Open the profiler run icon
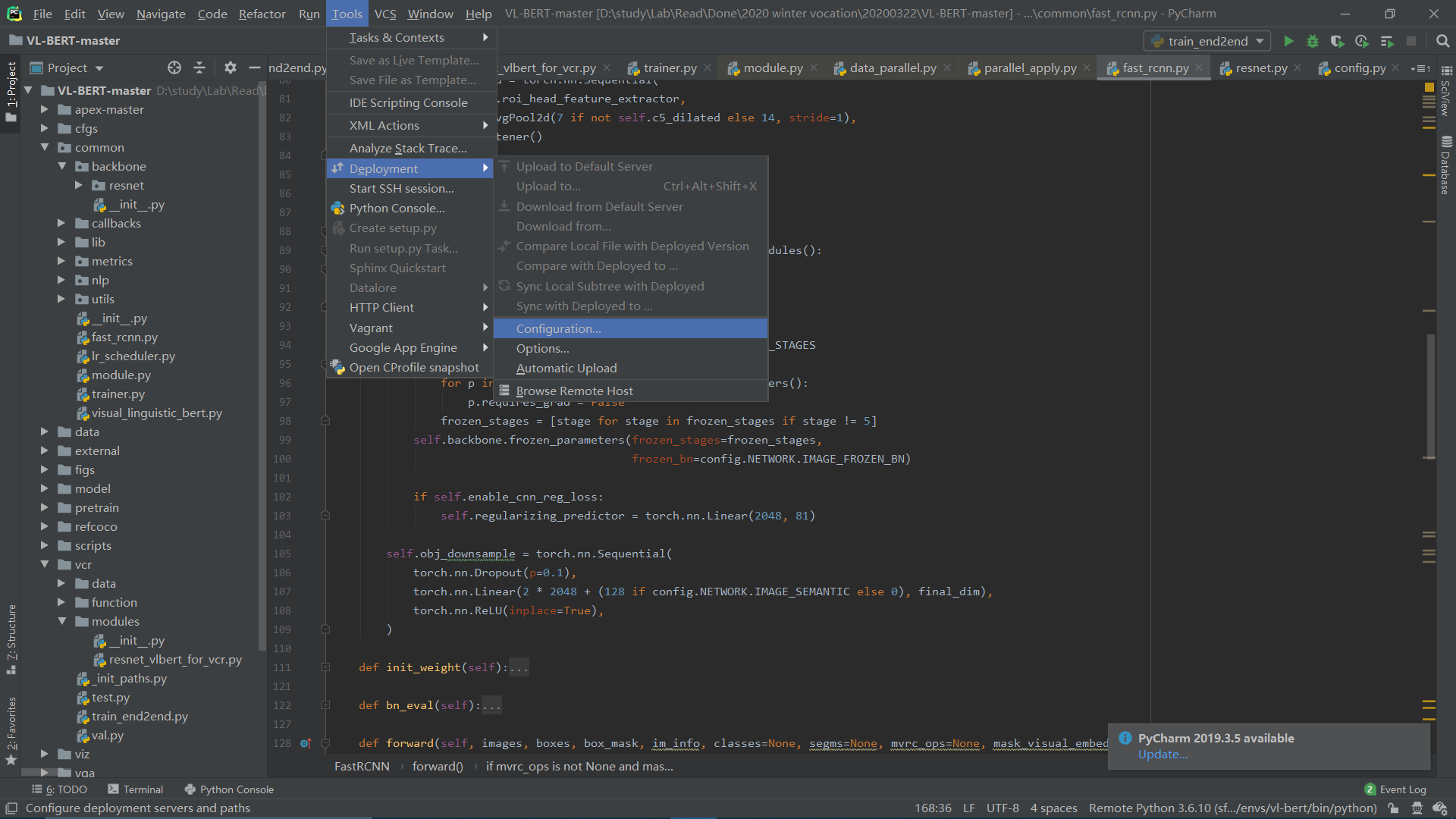The width and height of the screenshot is (1456, 819). (1362, 41)
